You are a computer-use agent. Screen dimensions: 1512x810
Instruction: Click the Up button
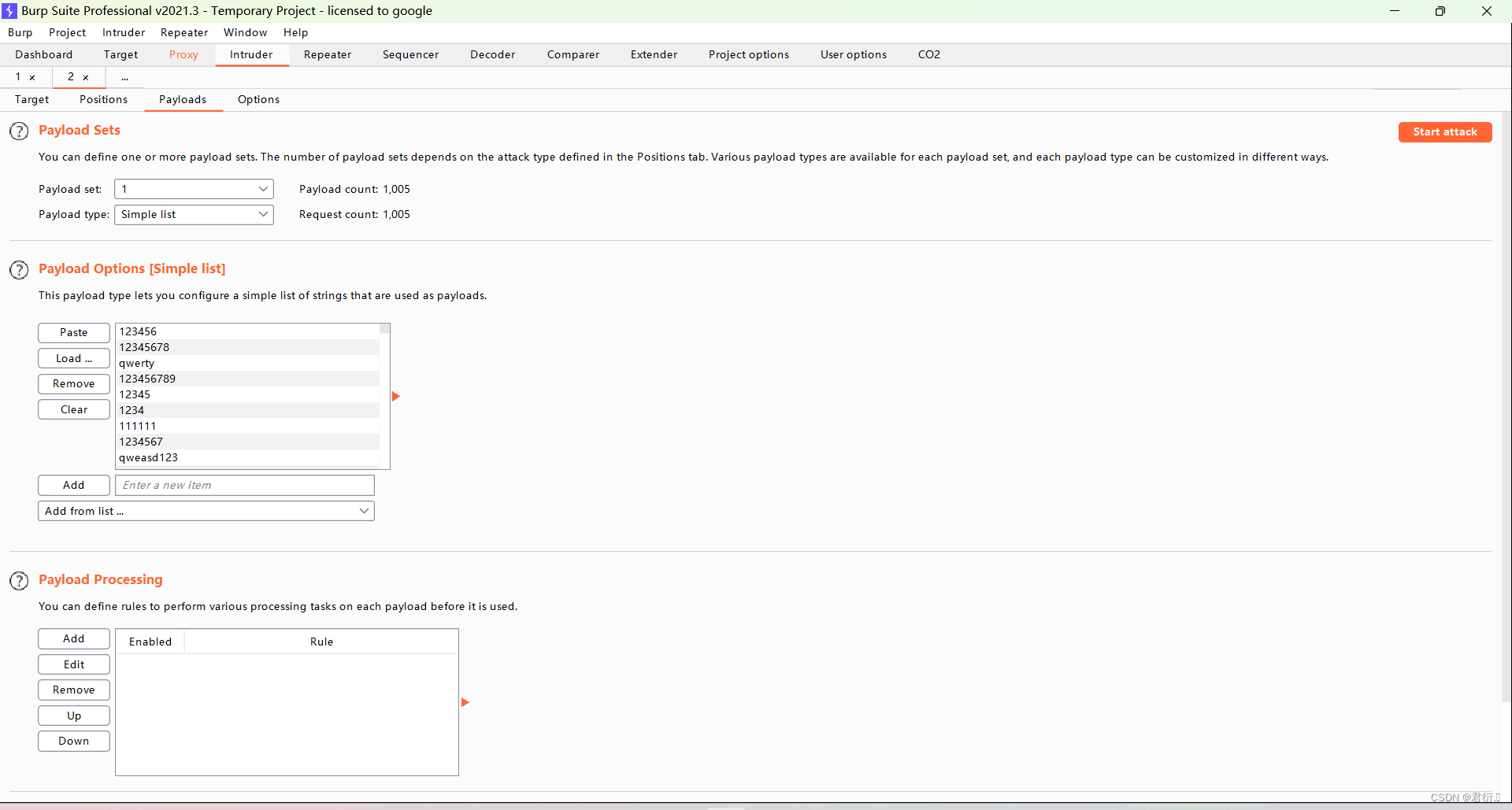[x=74, y=716]
